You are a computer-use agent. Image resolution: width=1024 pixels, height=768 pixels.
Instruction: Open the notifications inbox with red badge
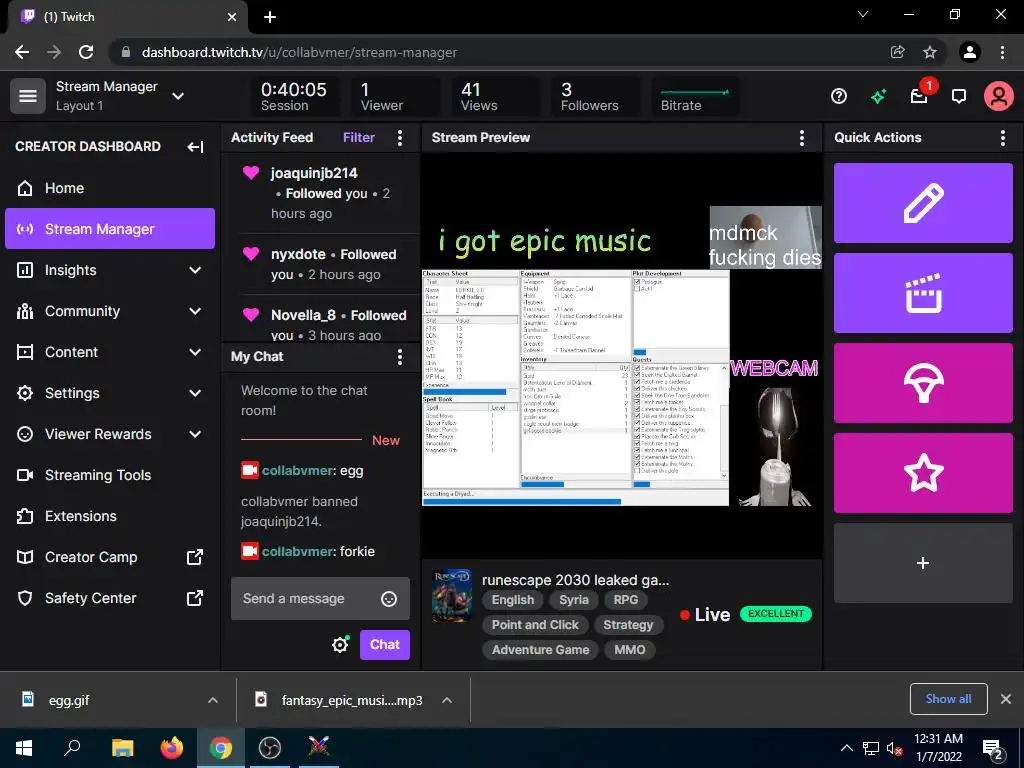tap(920, 96)
